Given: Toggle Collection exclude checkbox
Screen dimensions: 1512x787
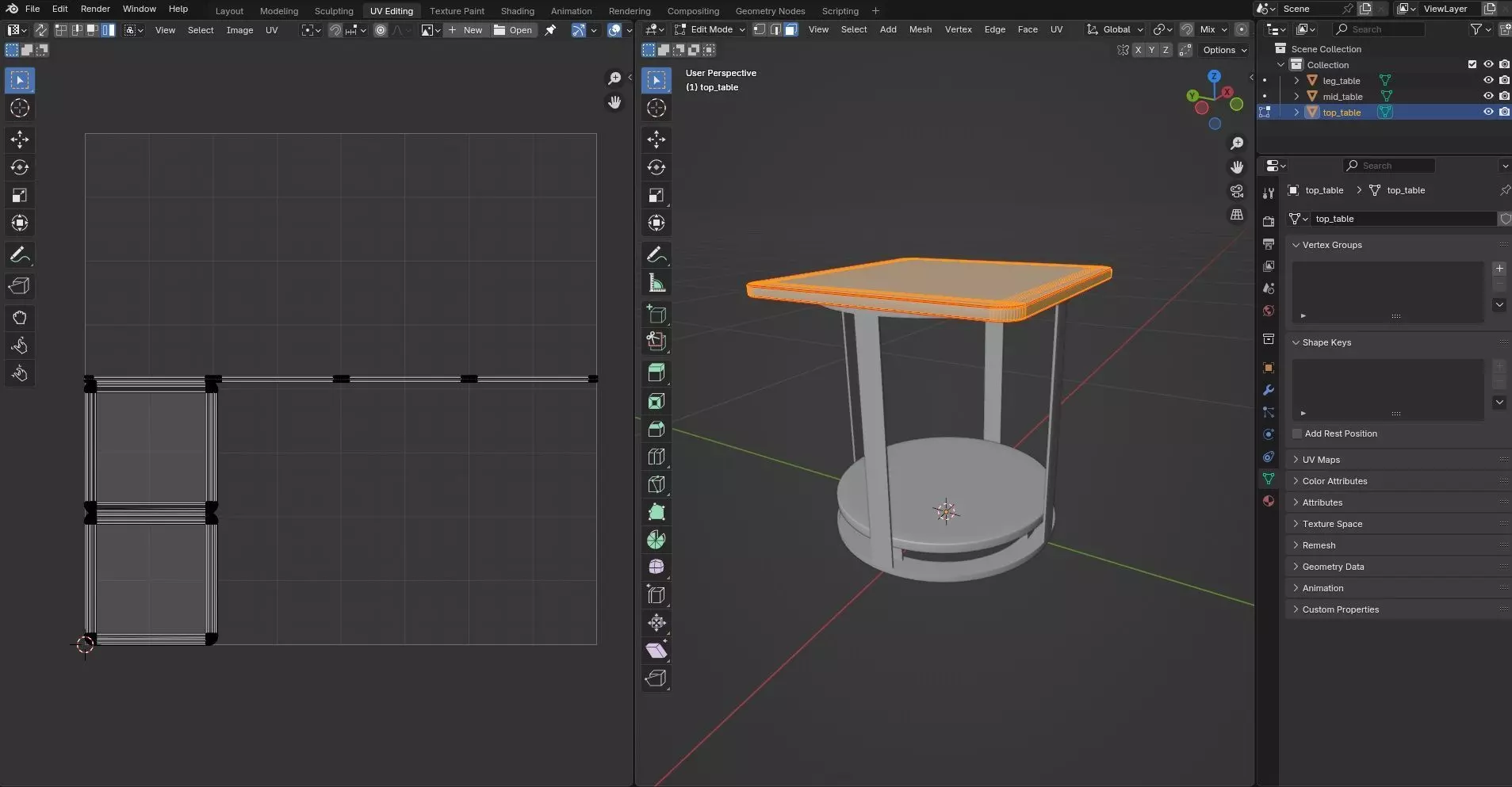Looking at the screenshot, I should tap(1472, 65).
